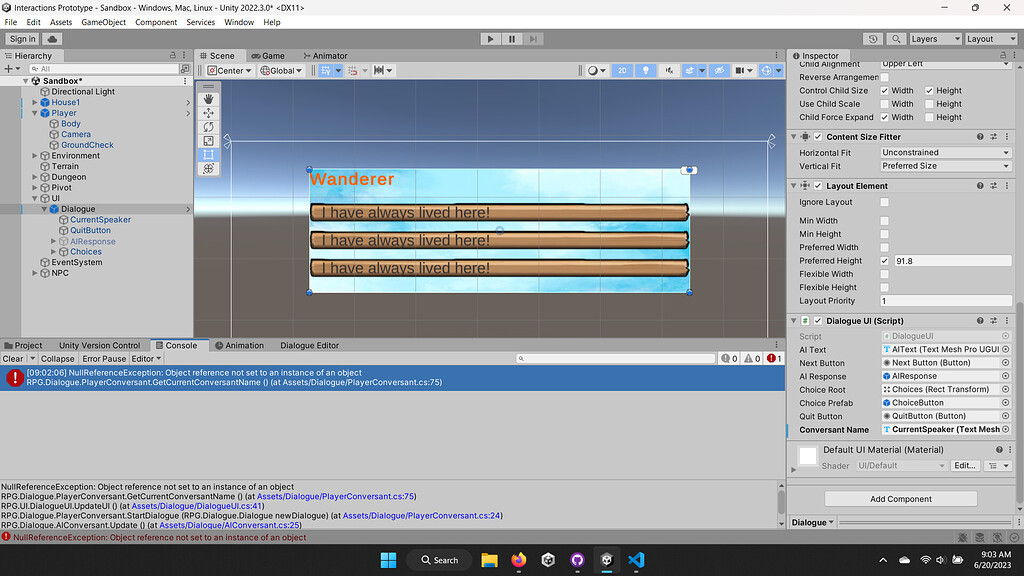Open the Undo History icon
The image size is (1024, 576).
click(873, 39)
